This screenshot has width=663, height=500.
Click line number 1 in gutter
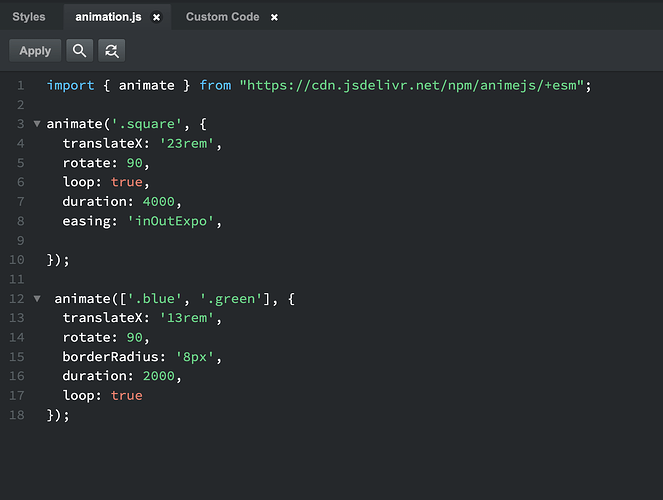(x=20, y=86)
